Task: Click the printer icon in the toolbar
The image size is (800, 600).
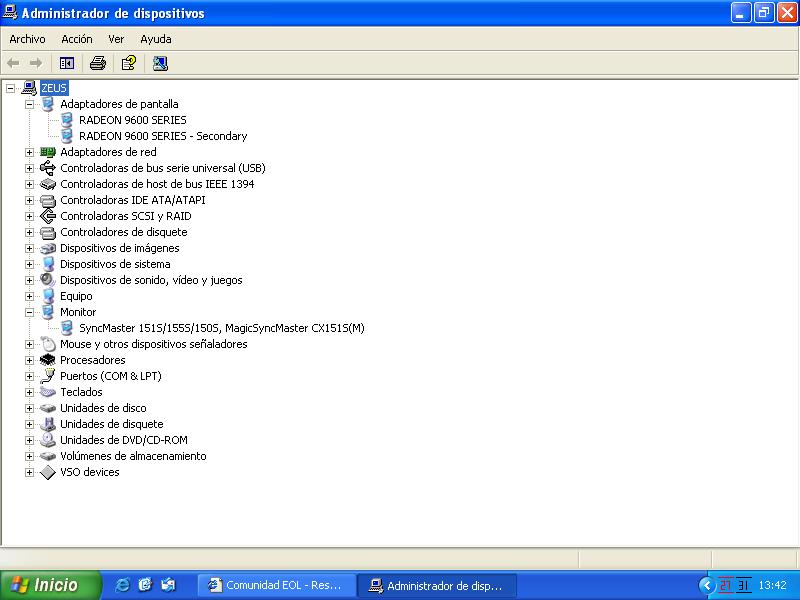Action: tap(97, 63)
